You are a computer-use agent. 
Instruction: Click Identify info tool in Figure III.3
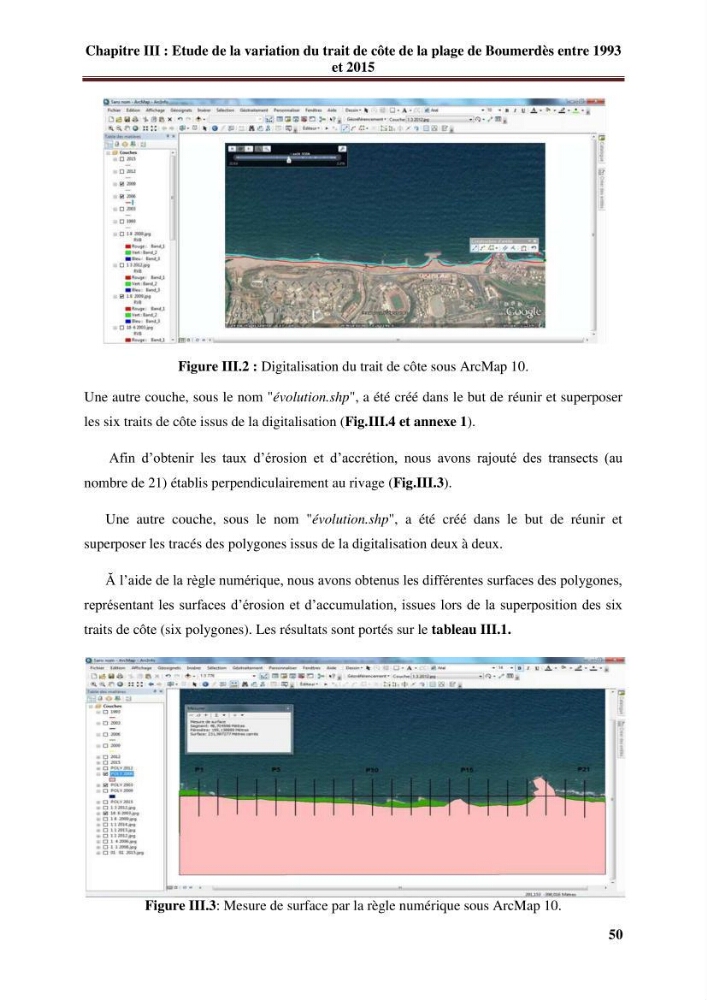point(205,684)
